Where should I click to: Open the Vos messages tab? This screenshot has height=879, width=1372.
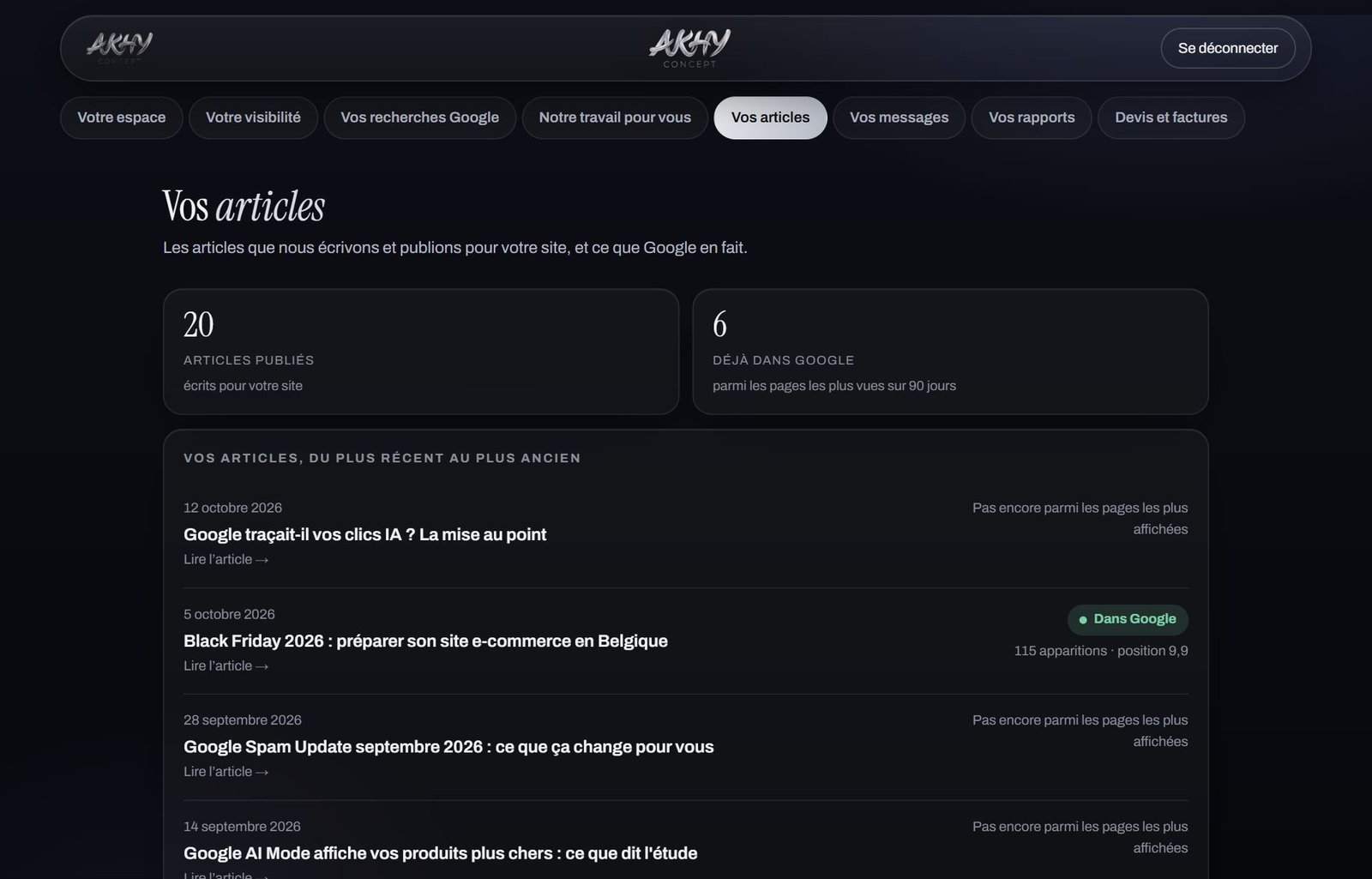click(x=899, y=117)
